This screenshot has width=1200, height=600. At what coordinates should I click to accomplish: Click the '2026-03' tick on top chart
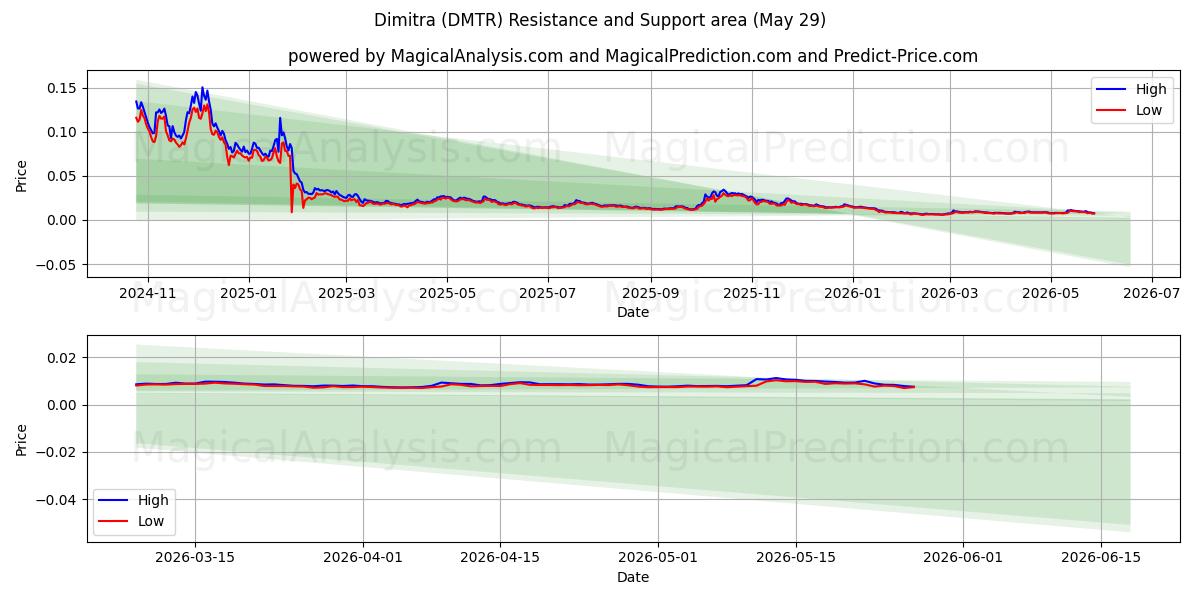950,294
